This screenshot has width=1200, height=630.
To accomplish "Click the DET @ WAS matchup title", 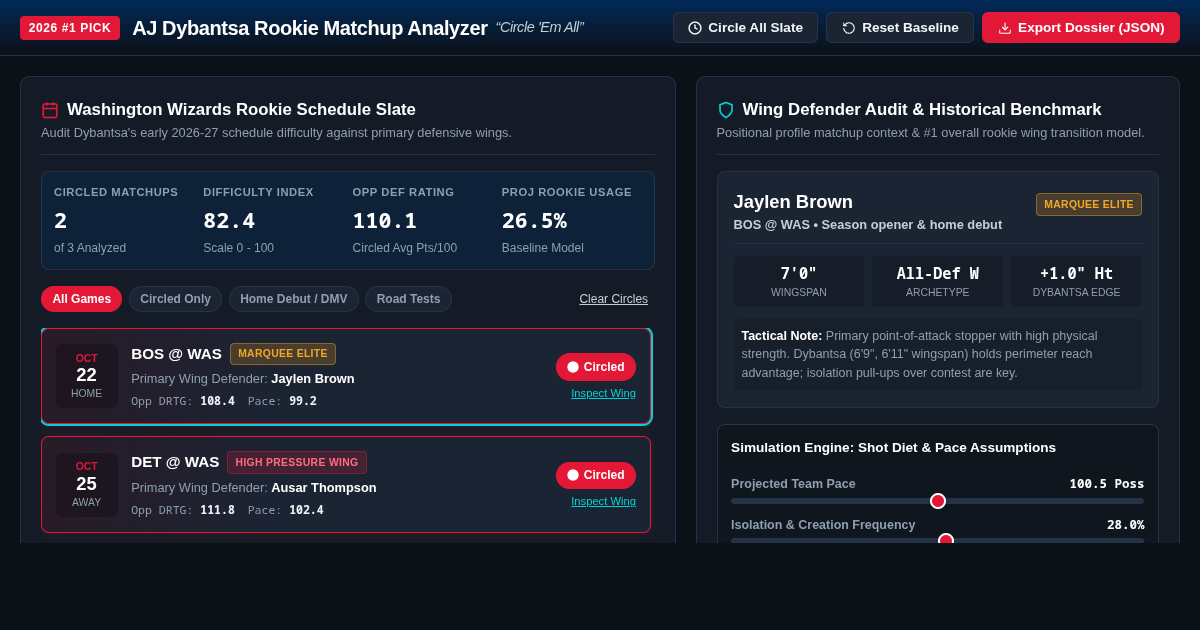I will pyautogui.click(x=175, y=462).
